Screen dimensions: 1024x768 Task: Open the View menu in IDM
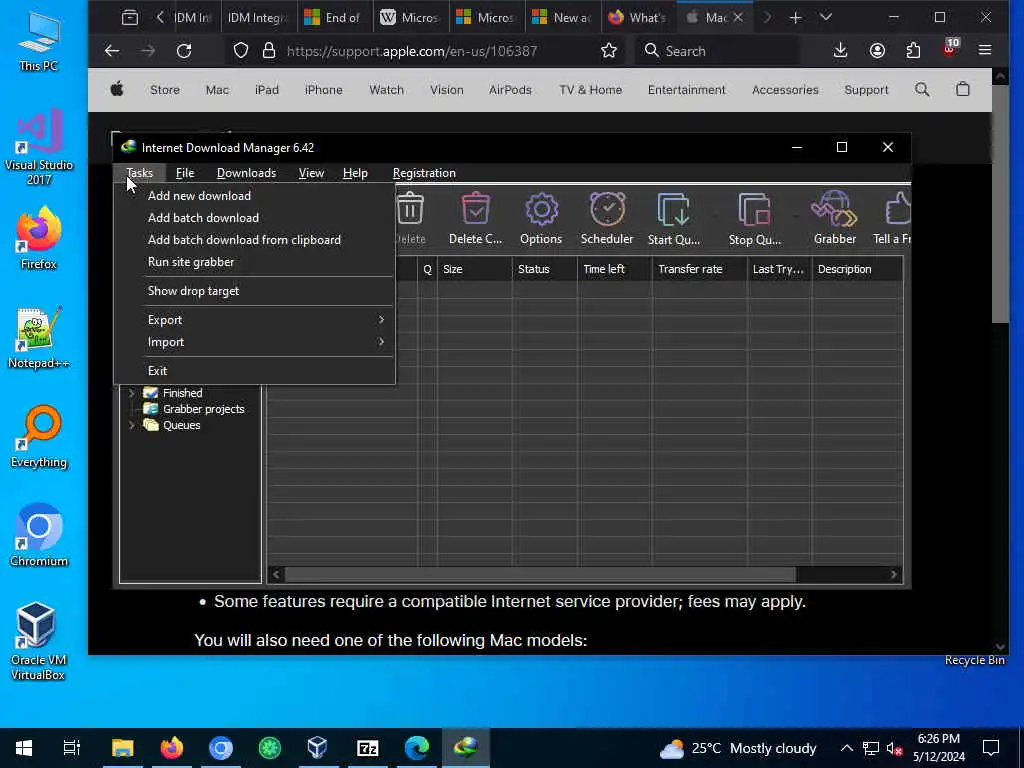311,173
